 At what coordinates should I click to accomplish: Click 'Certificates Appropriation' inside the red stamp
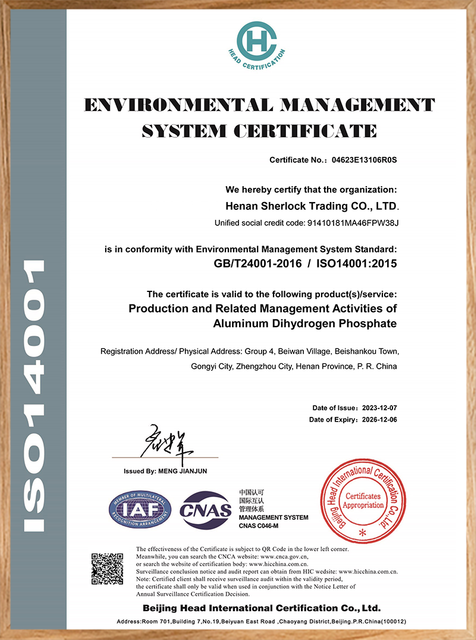pyautogui.click(x=363, y=500)
